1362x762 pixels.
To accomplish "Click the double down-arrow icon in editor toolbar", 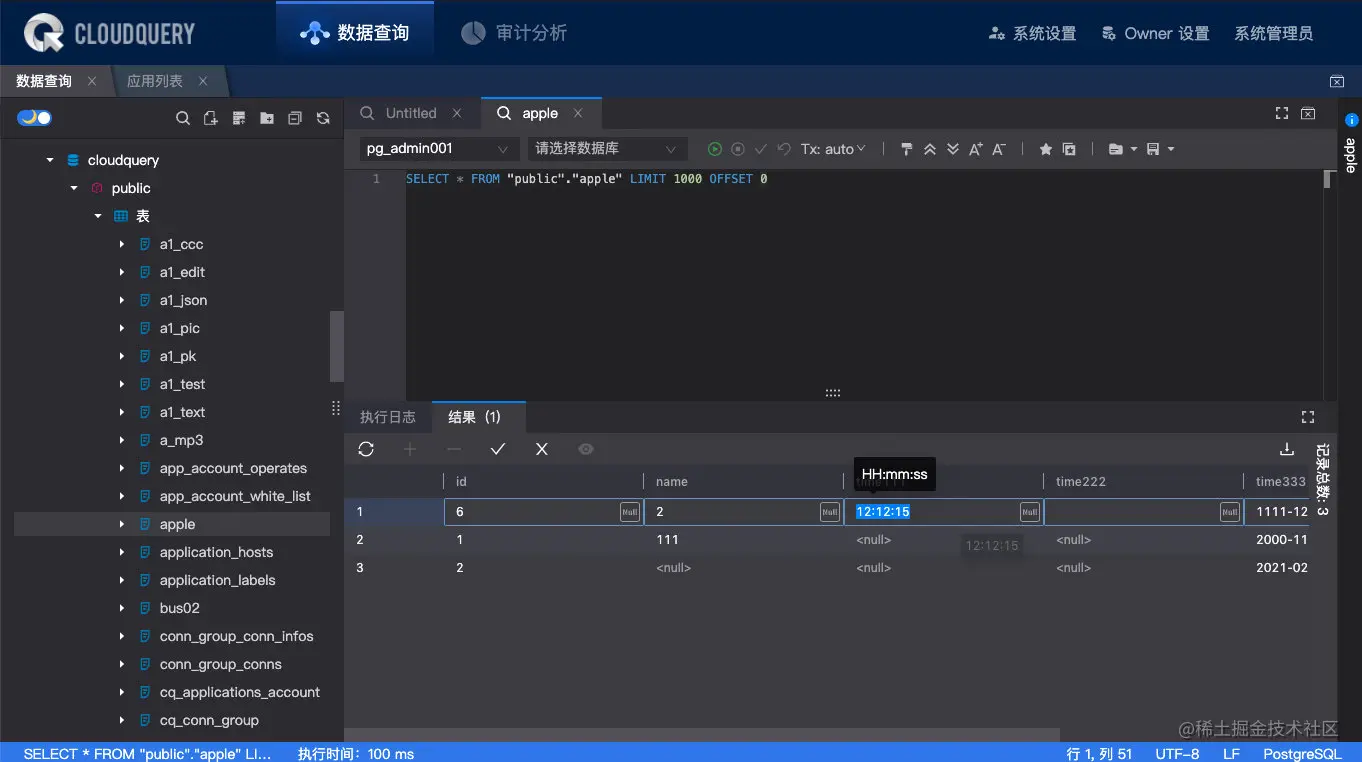I will [953, 149].
